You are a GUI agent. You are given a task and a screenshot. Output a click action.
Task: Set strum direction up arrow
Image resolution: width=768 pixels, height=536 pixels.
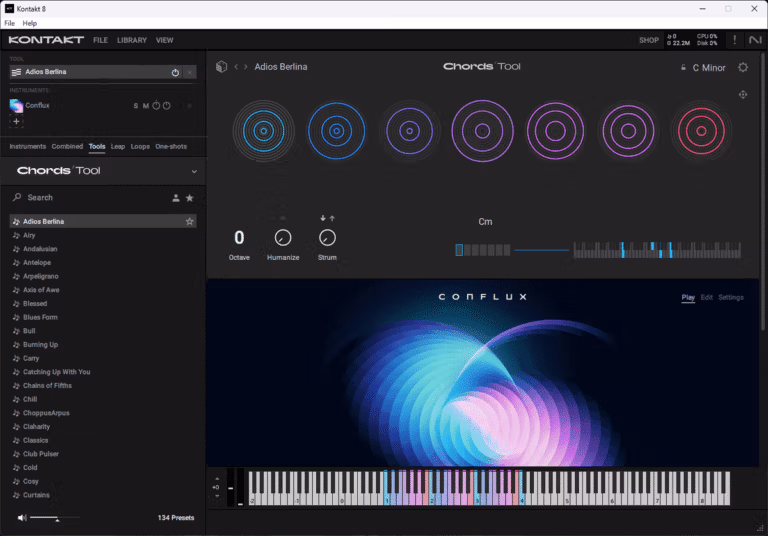pos(332,218)
